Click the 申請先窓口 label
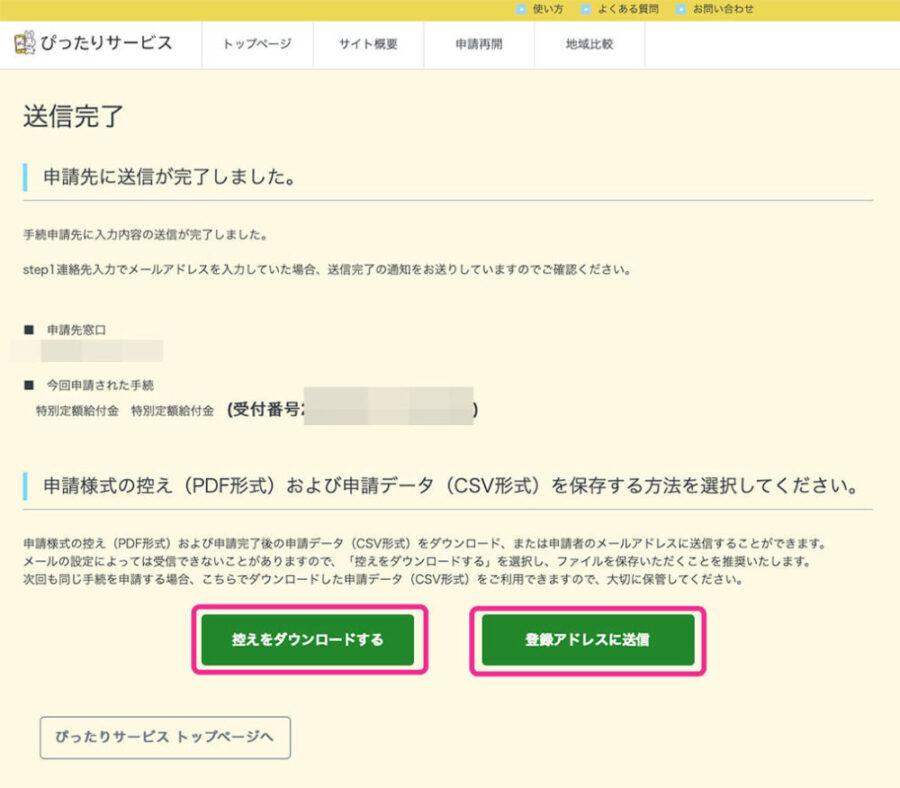Screen dimensions: 900x788 point(76,330)
